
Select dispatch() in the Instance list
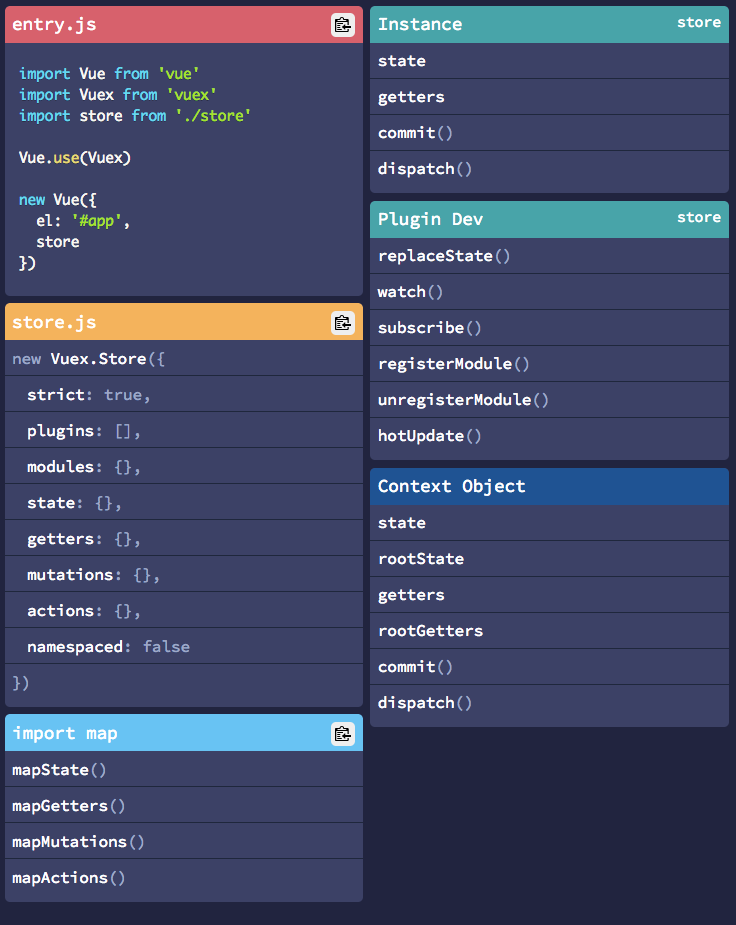tap(549, 169)
